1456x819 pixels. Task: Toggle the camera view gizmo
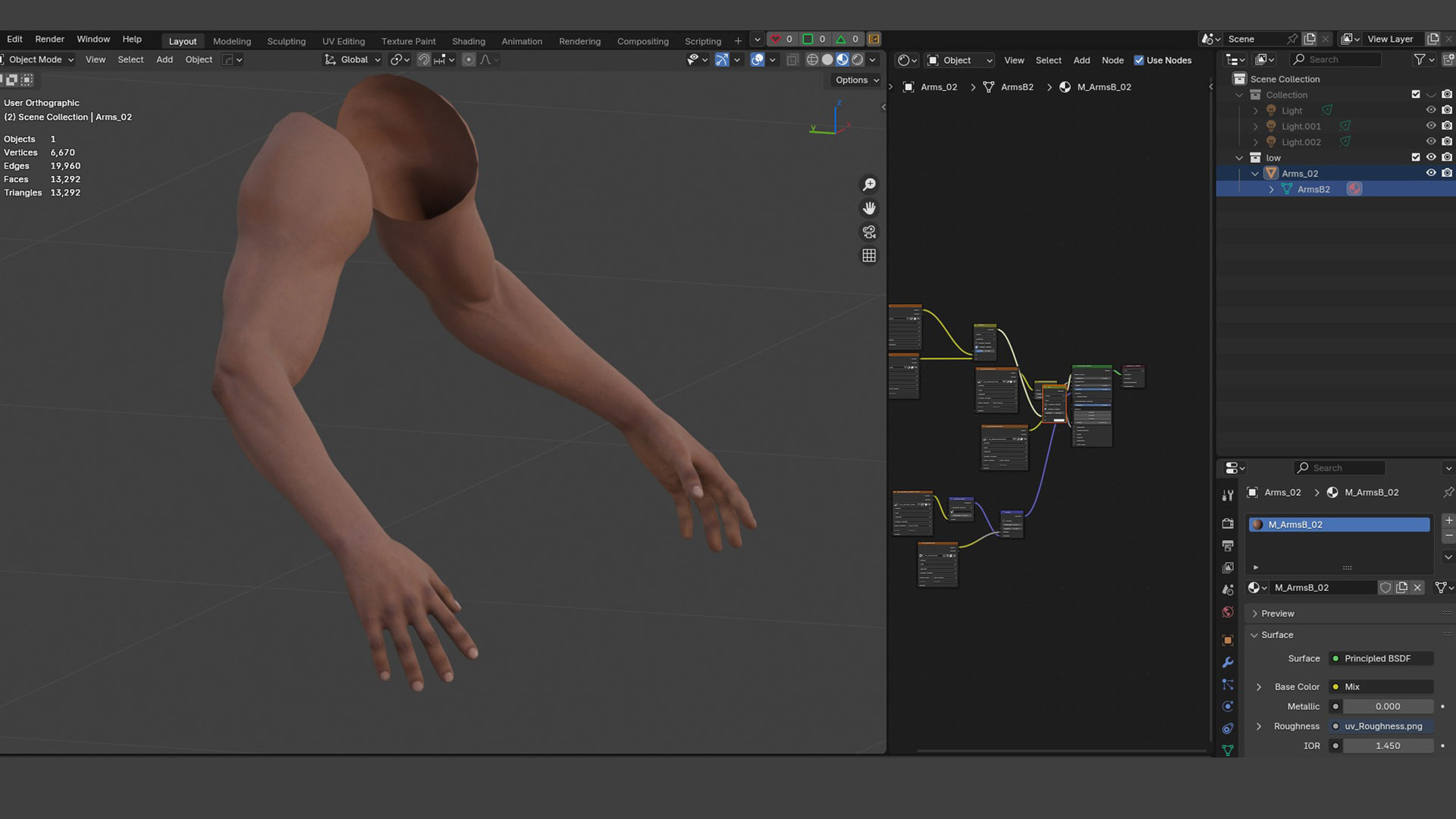pyautogui.click(x=869, y=231)
